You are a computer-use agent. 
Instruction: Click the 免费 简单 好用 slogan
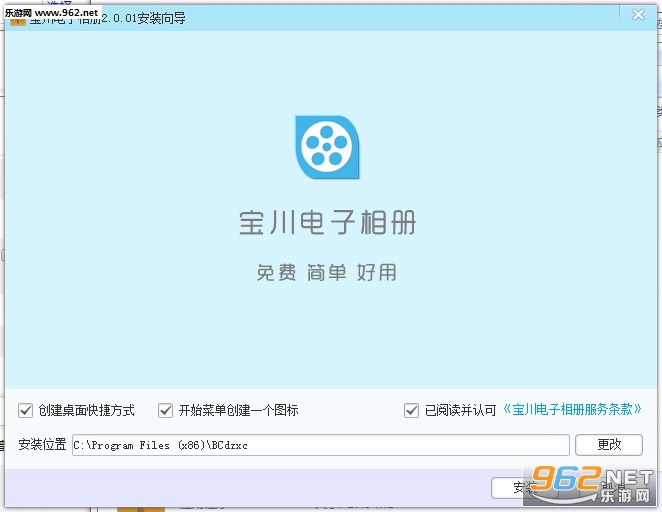pos(326,272)
